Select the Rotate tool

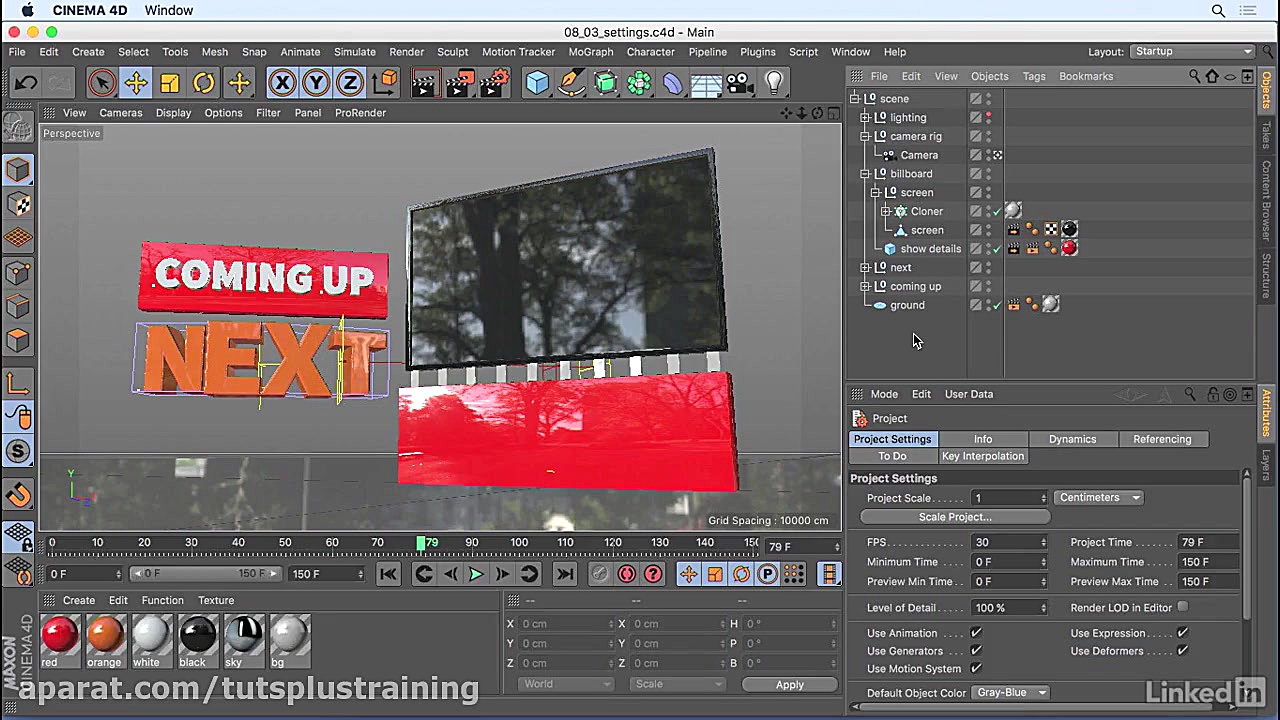[x=204, y=83]
